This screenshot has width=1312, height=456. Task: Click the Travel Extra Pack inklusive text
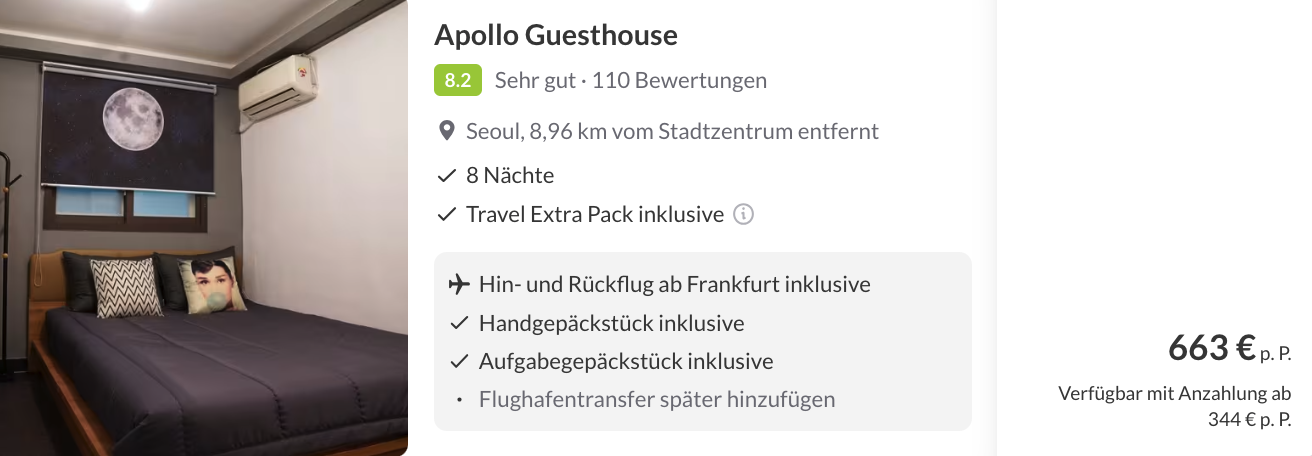click(595, 214)
